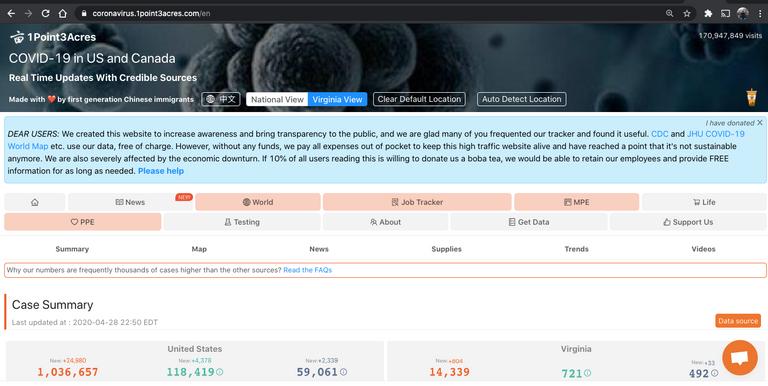The width and height of the screenshot is (768, 386).
Task: Open the Job Tracker section
Action: (417, 202)
